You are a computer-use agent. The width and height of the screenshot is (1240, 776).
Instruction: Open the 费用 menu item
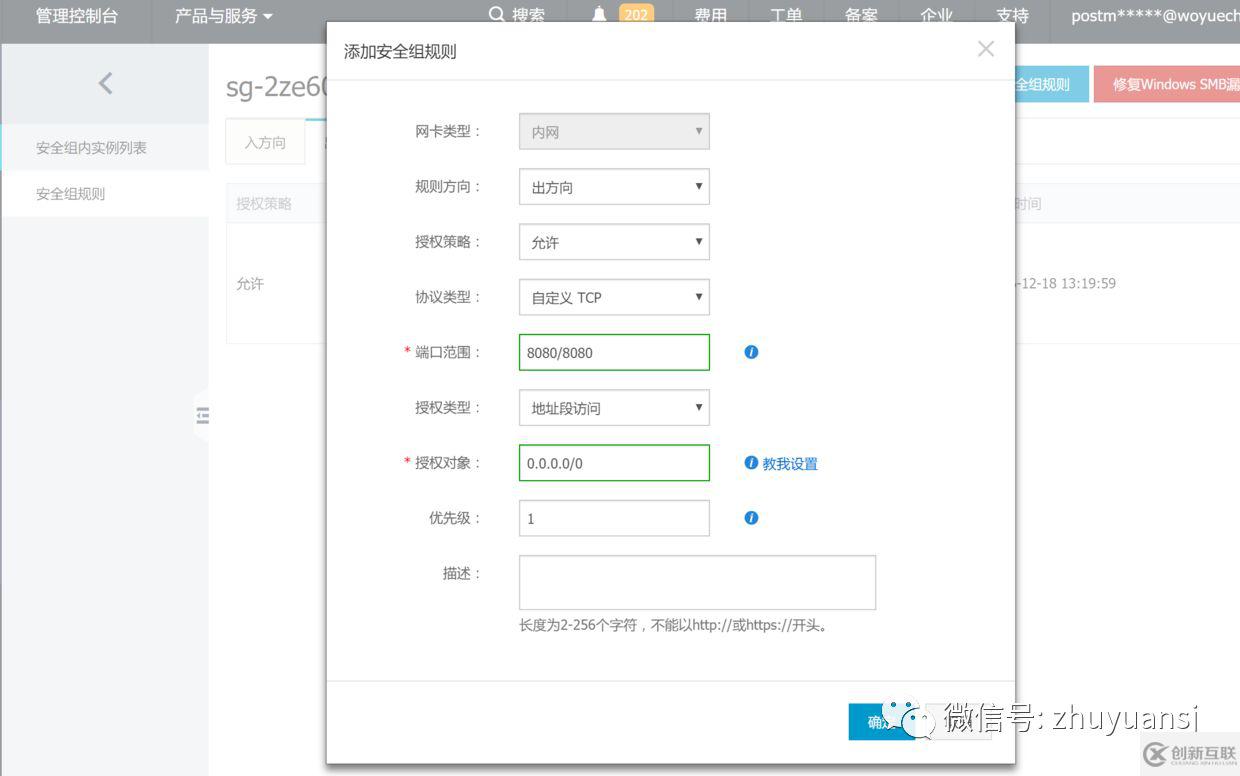tap(710, 15)
